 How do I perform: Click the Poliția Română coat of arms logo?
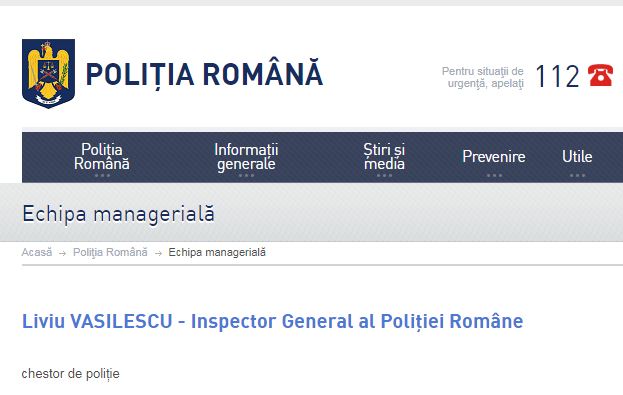48,74
